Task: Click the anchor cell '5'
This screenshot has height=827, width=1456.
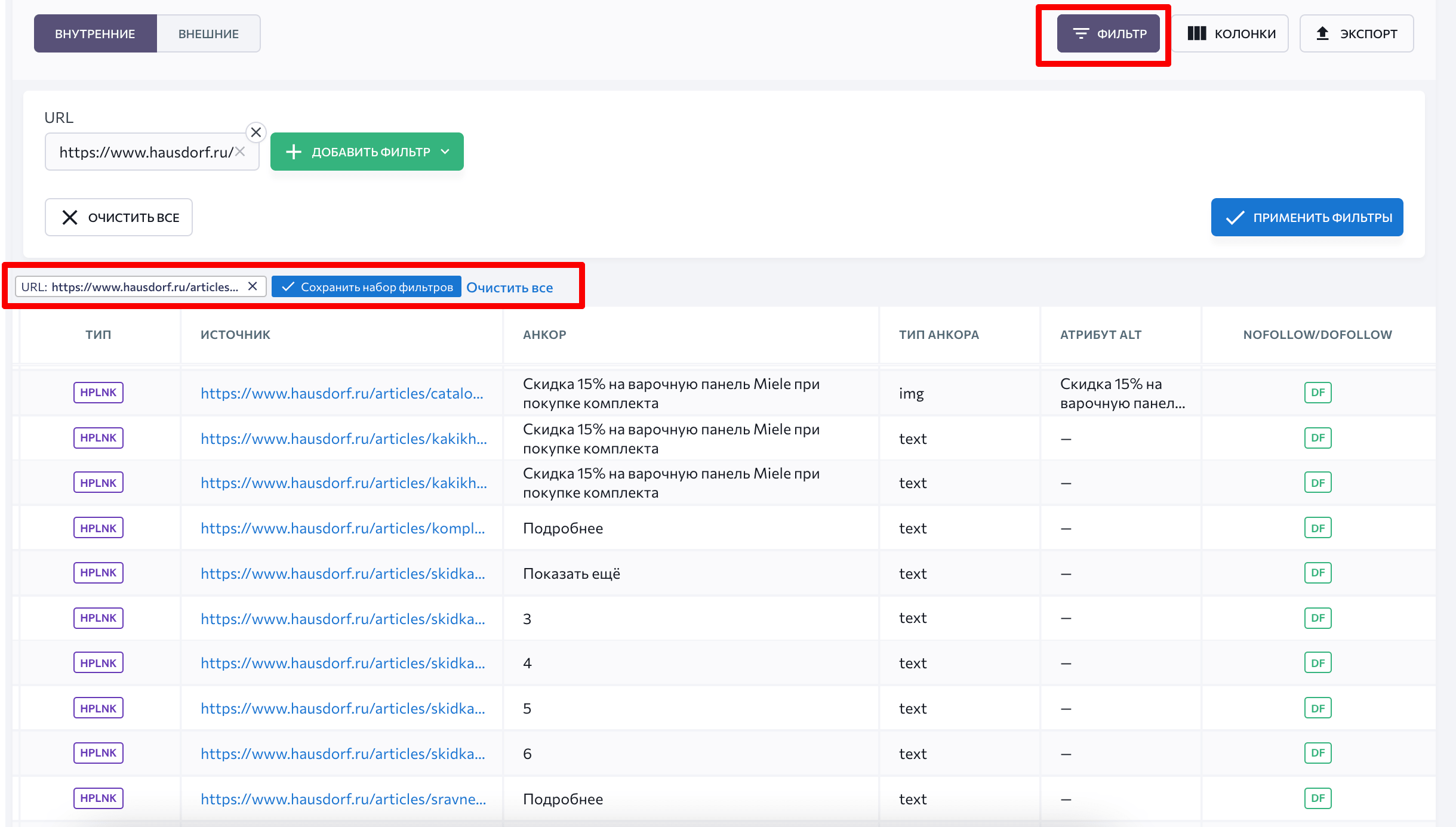Action: click(x=527, y=708)
